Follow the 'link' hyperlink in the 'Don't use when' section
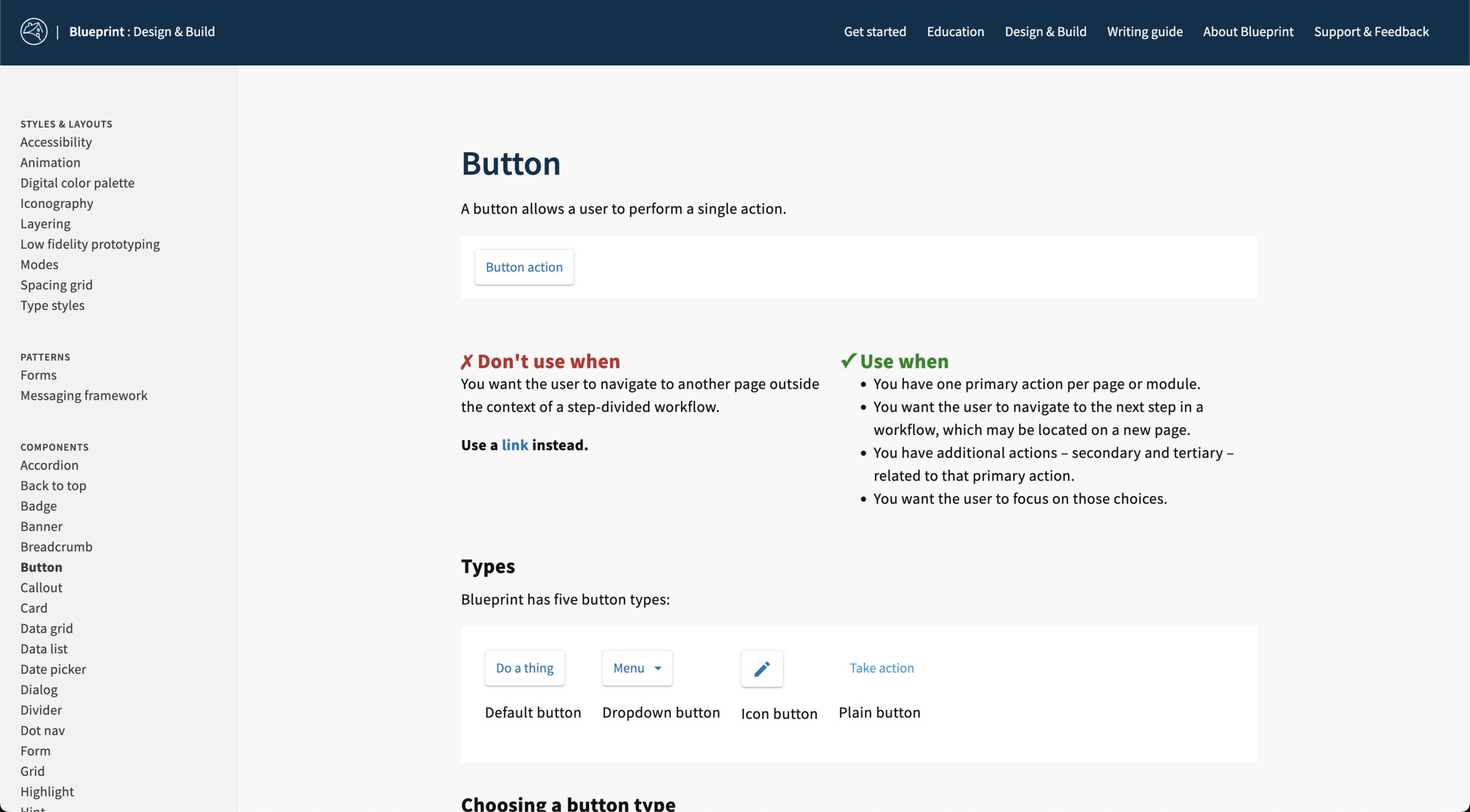1470x812 pixels. click(x=514, y=444)
